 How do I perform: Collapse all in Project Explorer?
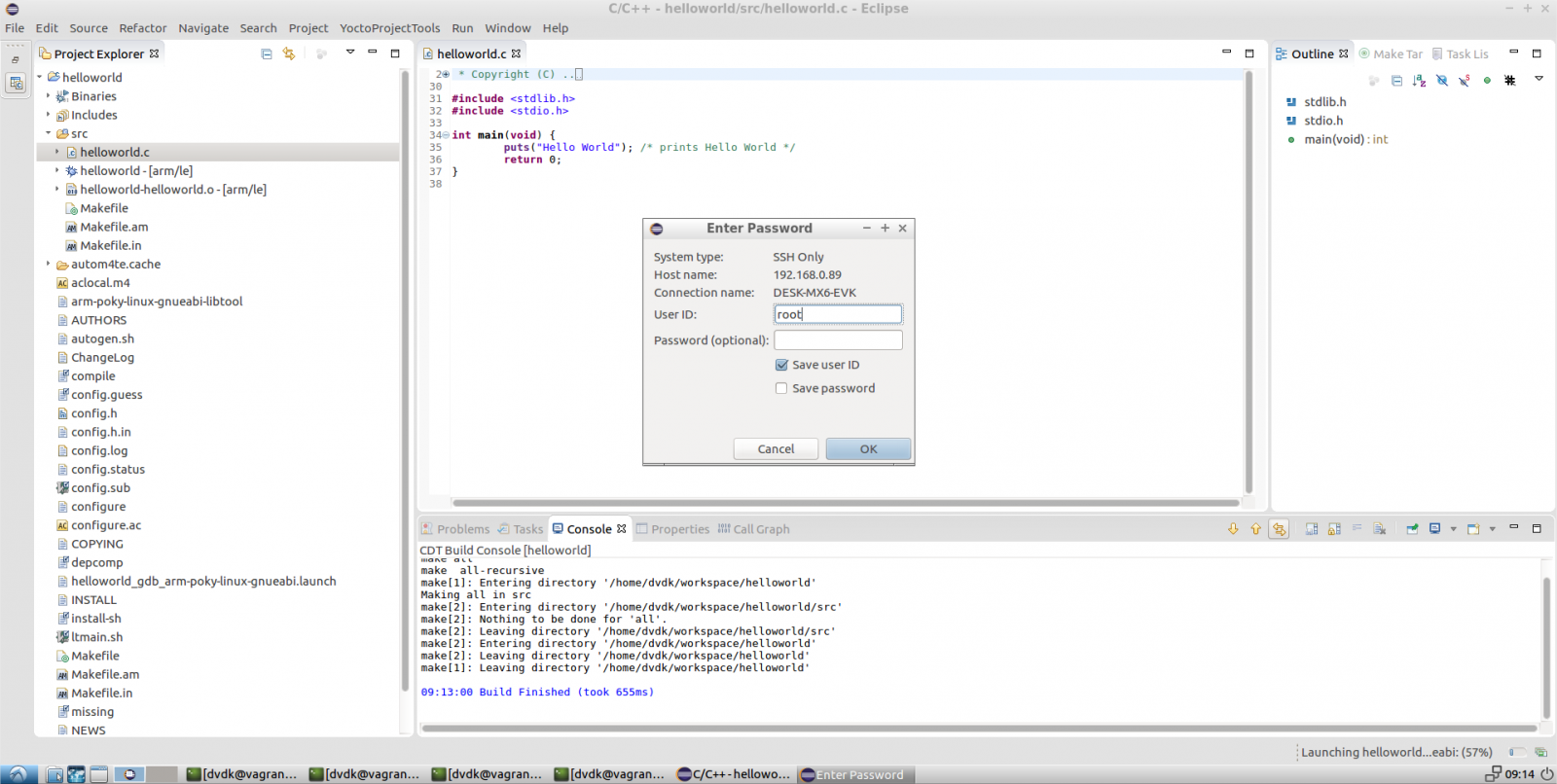(267, 54)
